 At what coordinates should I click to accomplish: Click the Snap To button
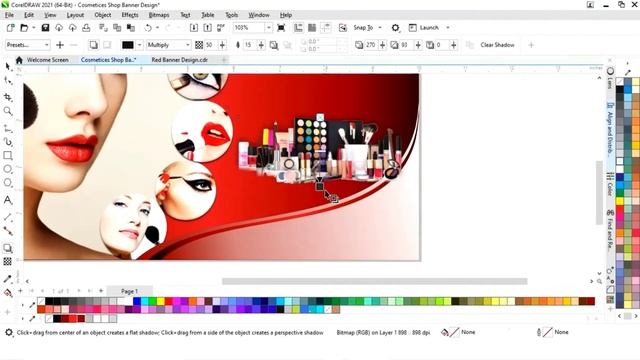click(363, 28)
